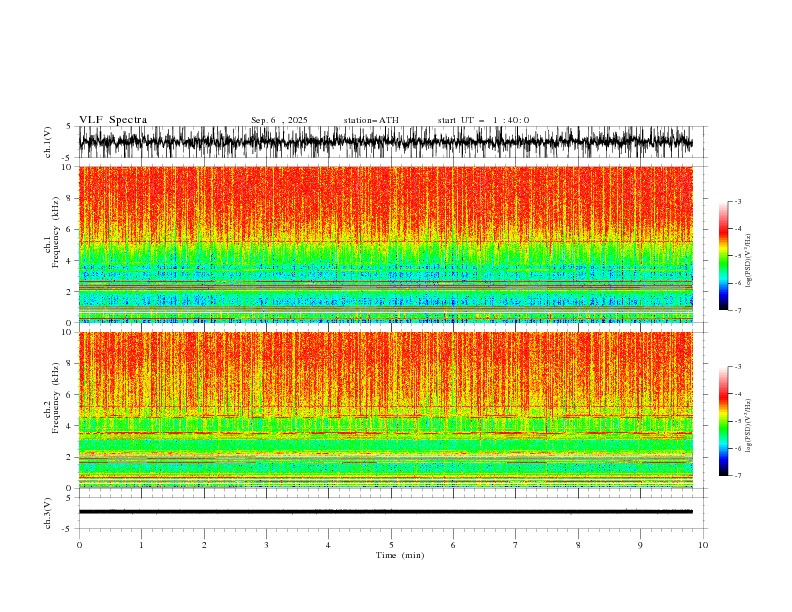Viewport: 792px width, 612px height.
Task: Click the 'Time (min)' axis label
Action: pos(400,555)
